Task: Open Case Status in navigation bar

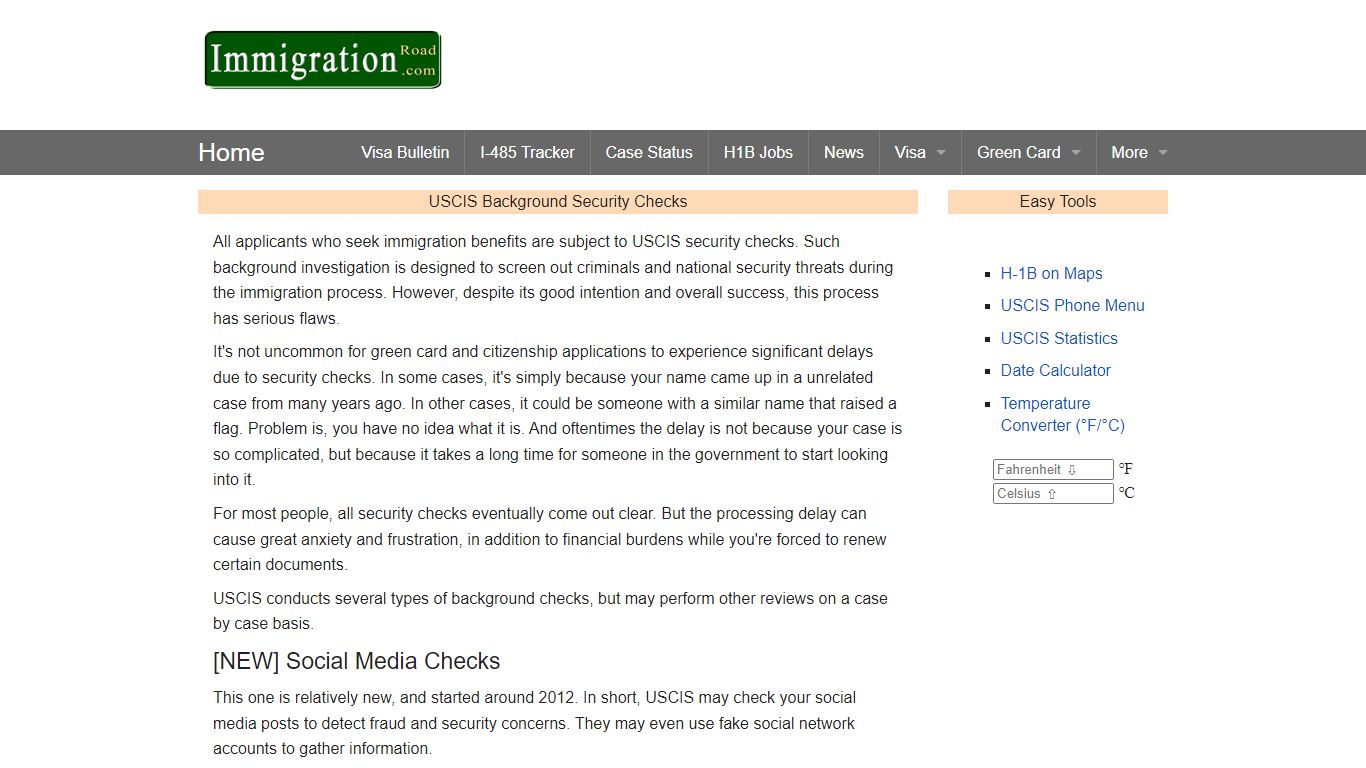Action: (649, 152)
